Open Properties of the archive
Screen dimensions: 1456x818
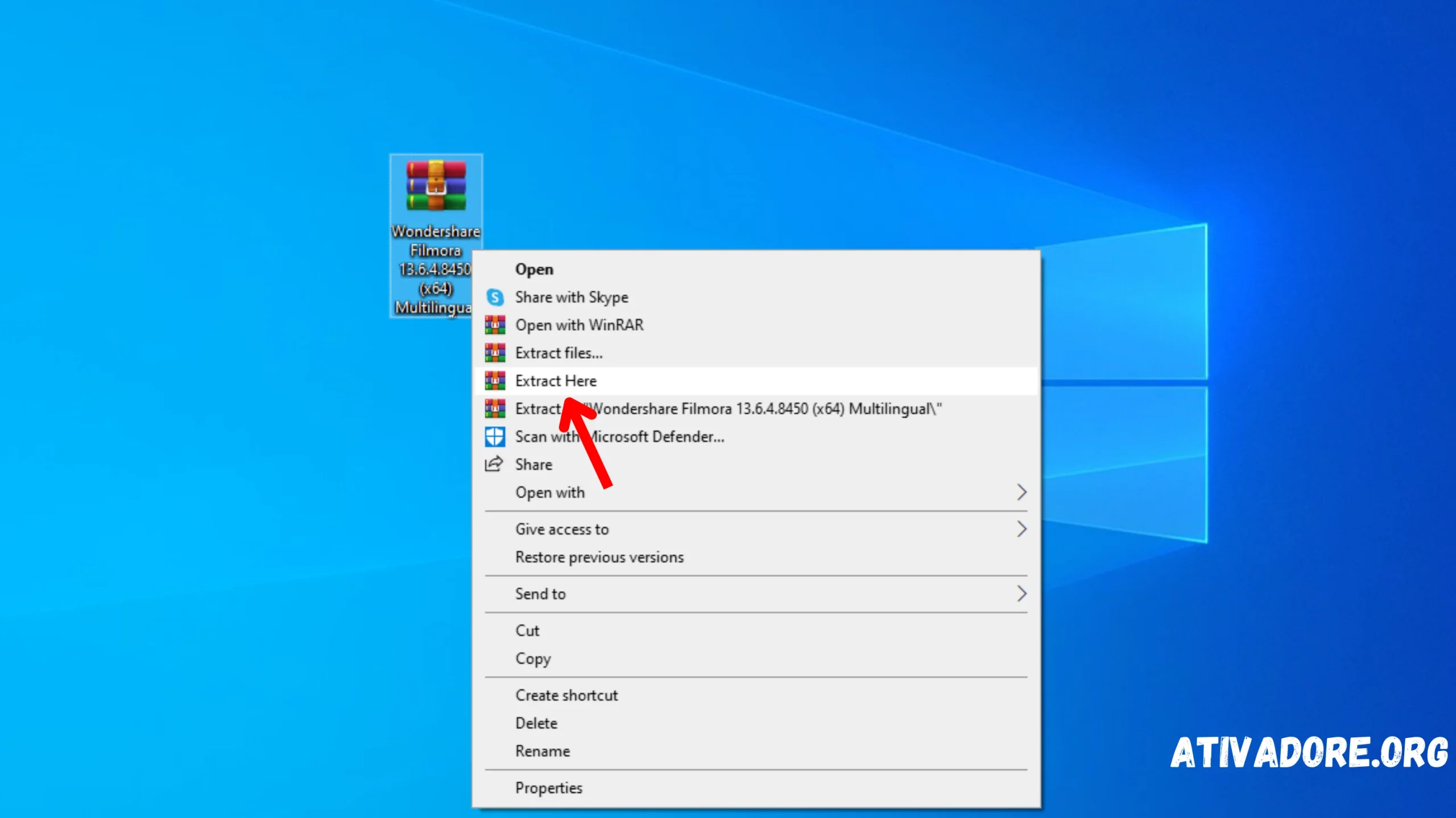(756, 788)
